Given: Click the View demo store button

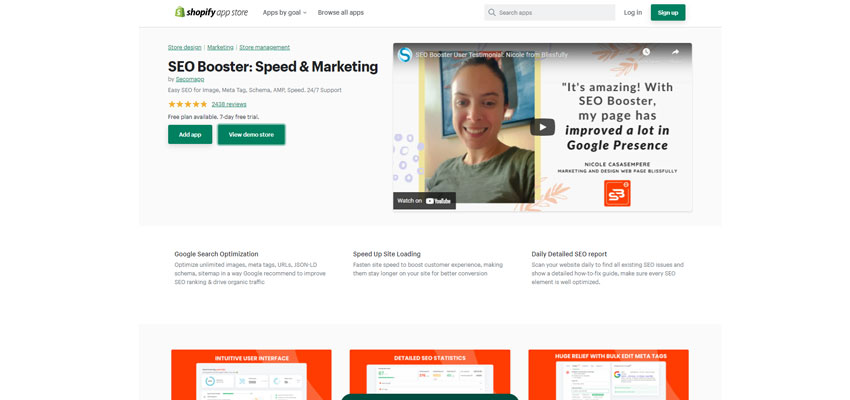Looking at the screenshot, I should pyautogui.click(x=251, y=134).
